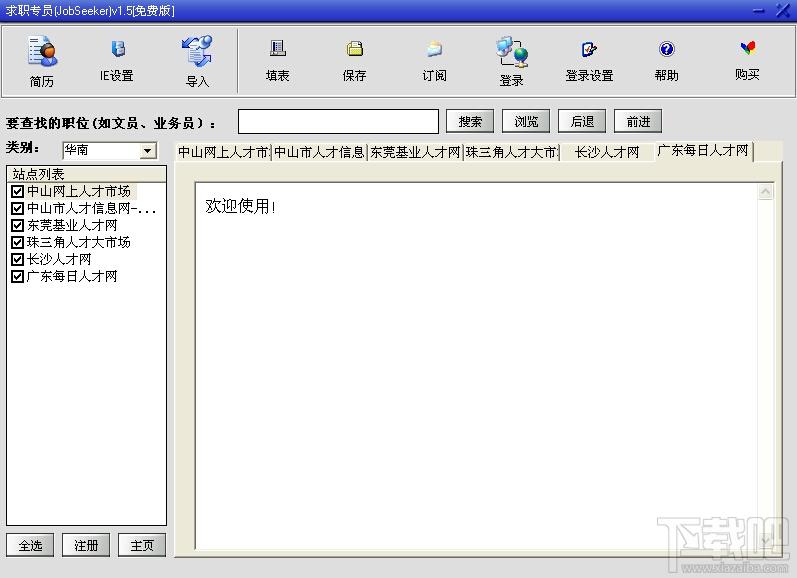Click the 前进 forward button

click(638, 121)
